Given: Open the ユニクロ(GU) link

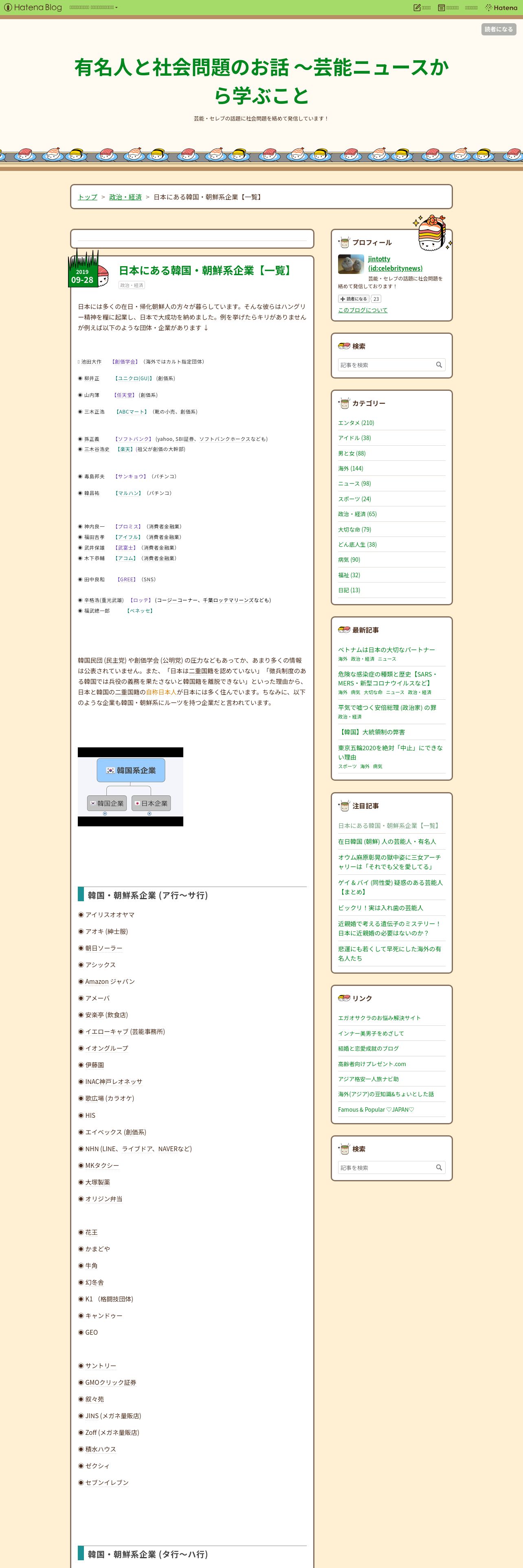Looking at the screenshot, I should pyautogui.click(x=134, y=378).
